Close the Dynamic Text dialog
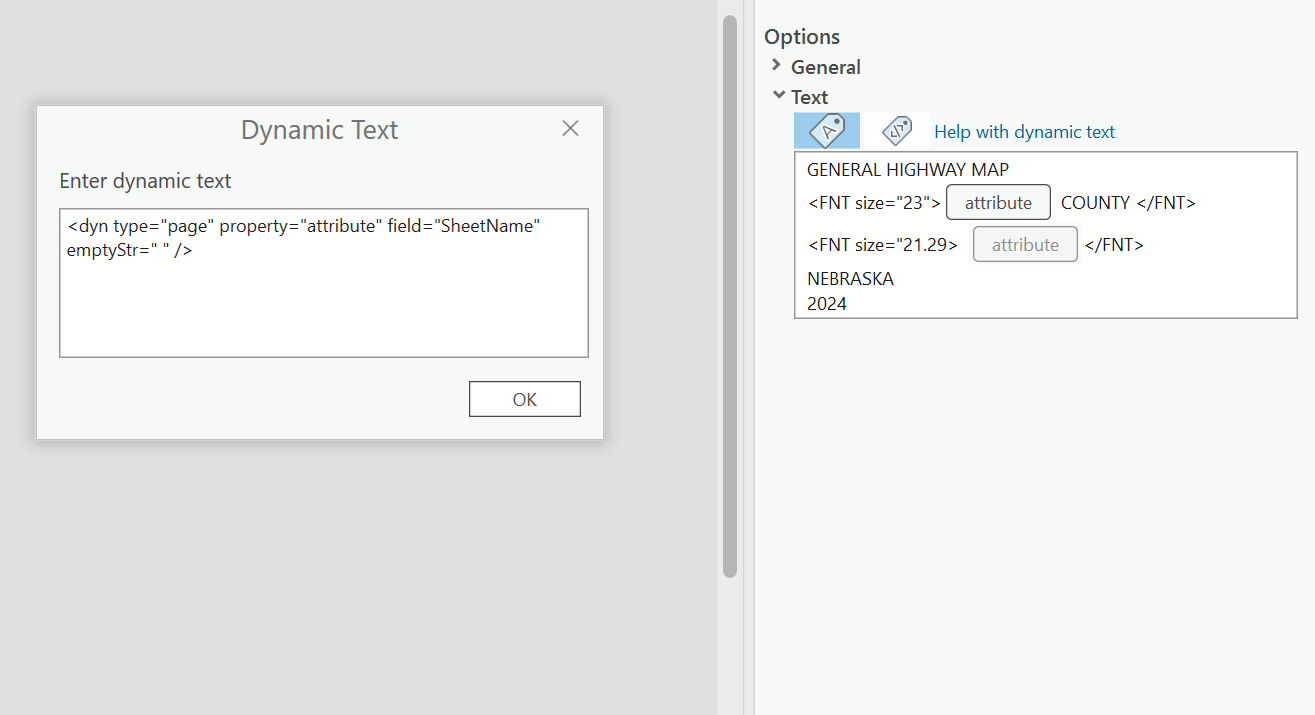Image resolution: width=1315 pixels, height=715 pixels. click(x=570, y=128)
